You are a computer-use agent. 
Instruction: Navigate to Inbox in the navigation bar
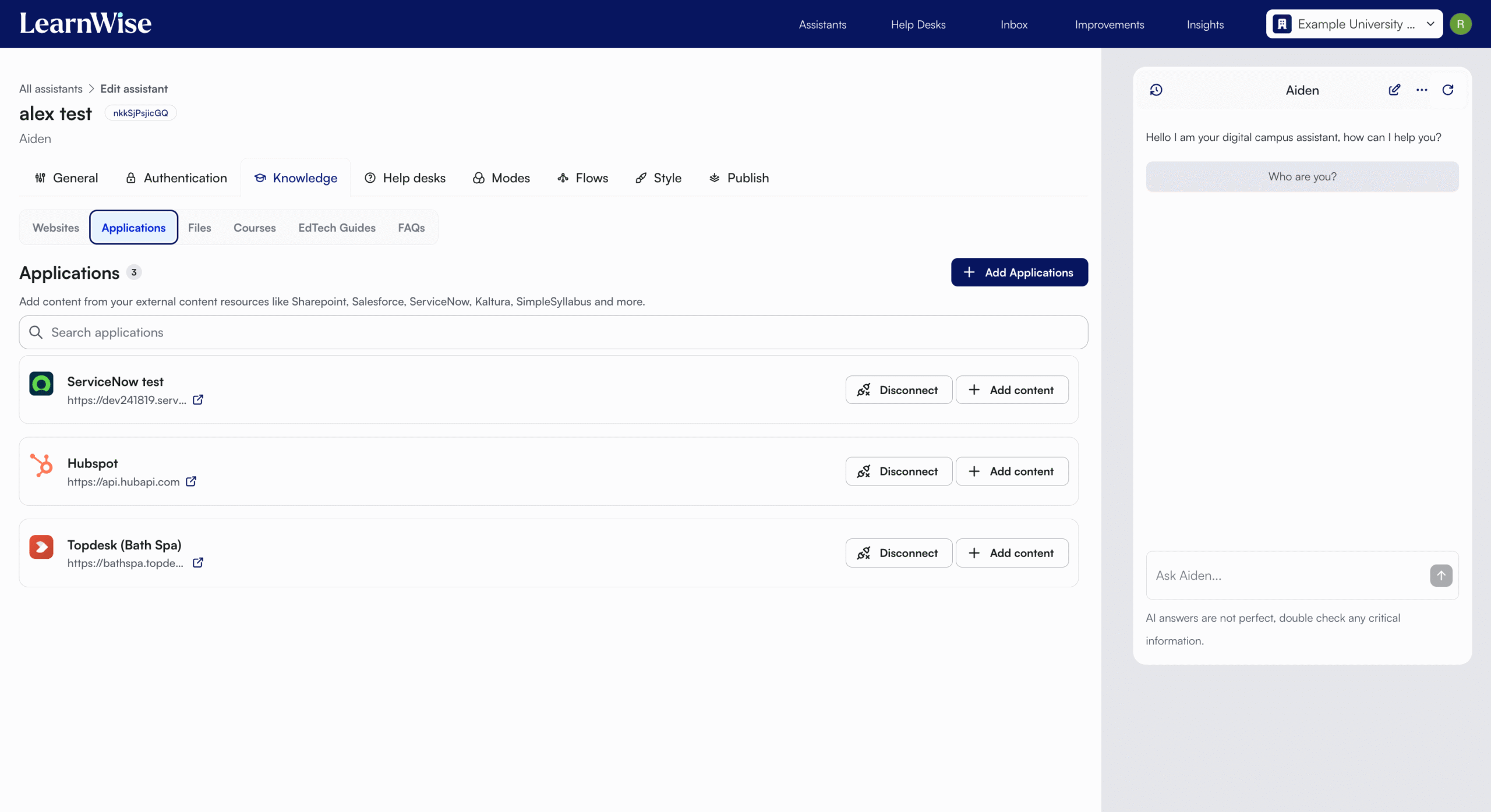click(1013, 24)
